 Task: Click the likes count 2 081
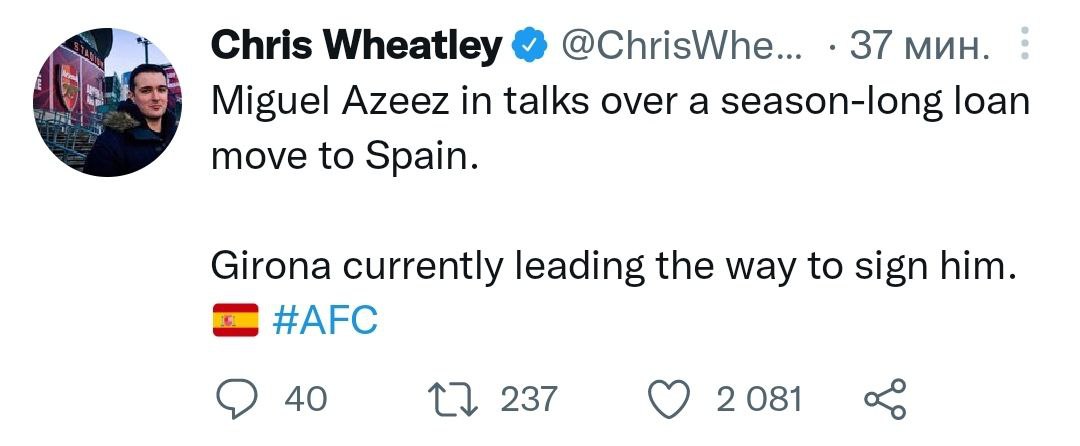(759, 400)
